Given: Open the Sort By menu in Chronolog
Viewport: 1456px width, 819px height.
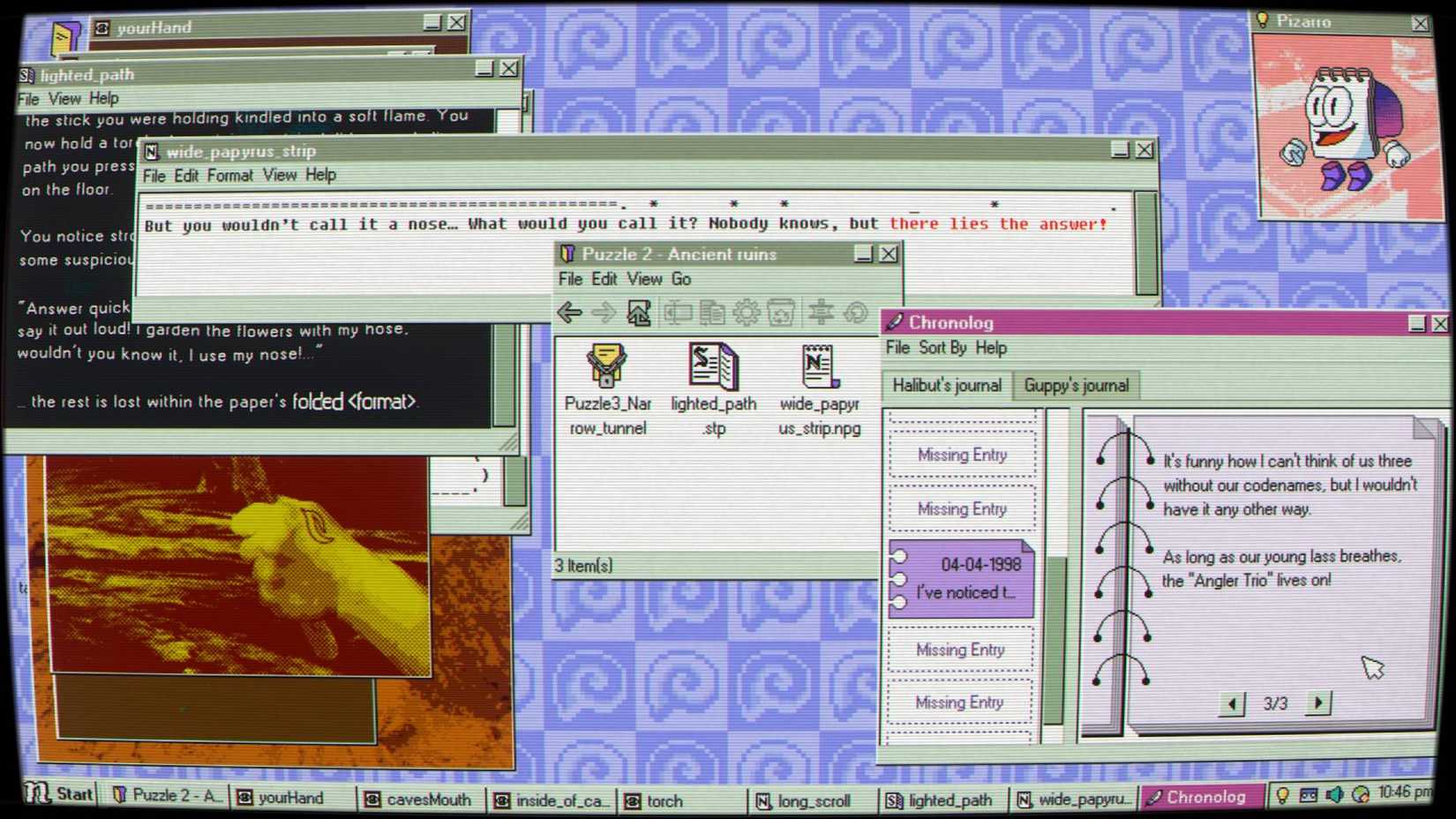Looking at the screenshot, I should click(942, 348).
